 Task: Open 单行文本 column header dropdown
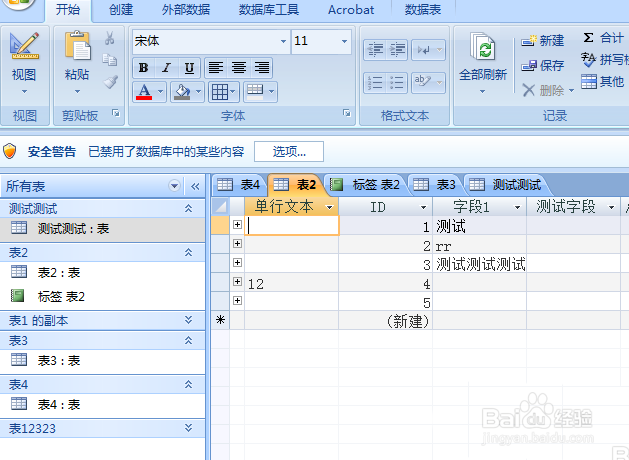pyautogui.click(x=330, y=207)
